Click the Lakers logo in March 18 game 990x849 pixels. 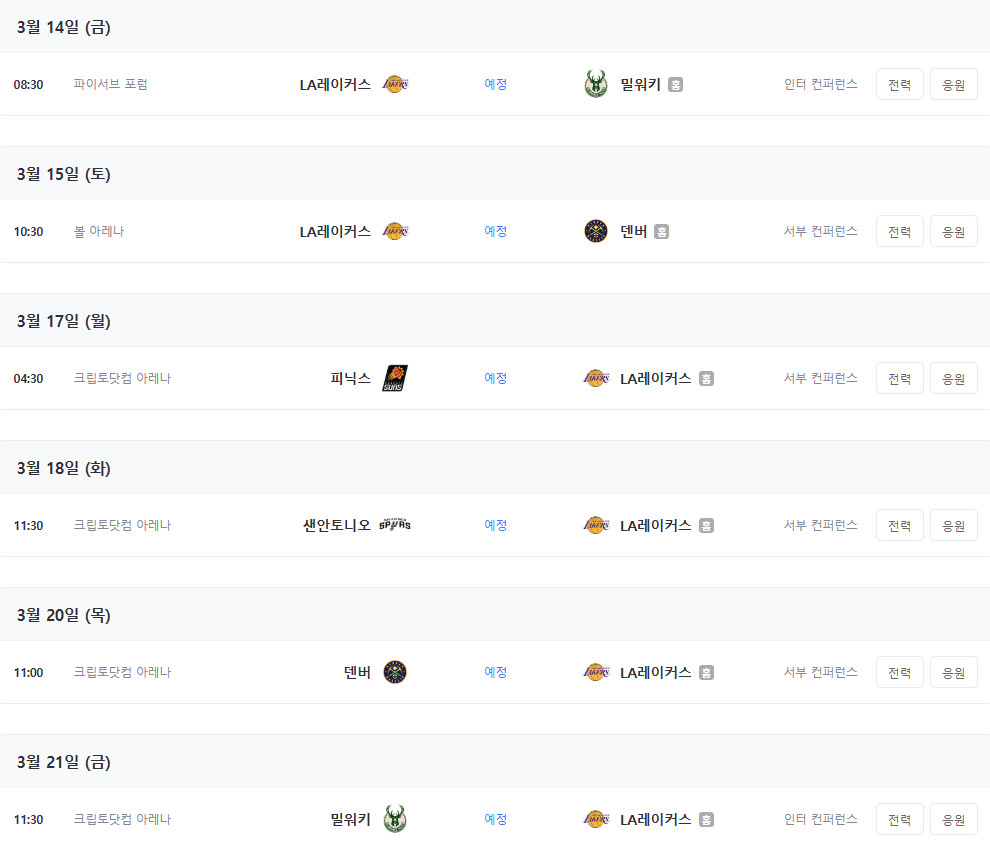[596, 525]
